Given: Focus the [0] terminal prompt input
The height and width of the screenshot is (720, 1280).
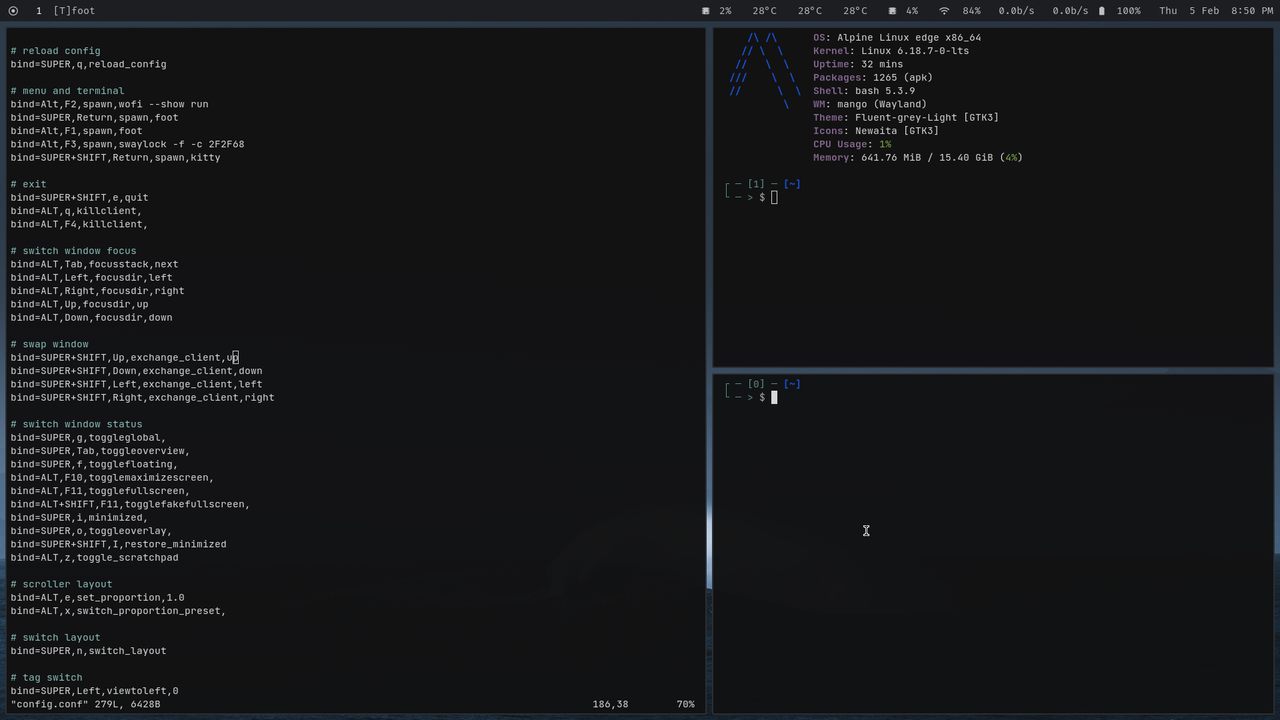Looking at the screenshot, I should coord(774,397).
